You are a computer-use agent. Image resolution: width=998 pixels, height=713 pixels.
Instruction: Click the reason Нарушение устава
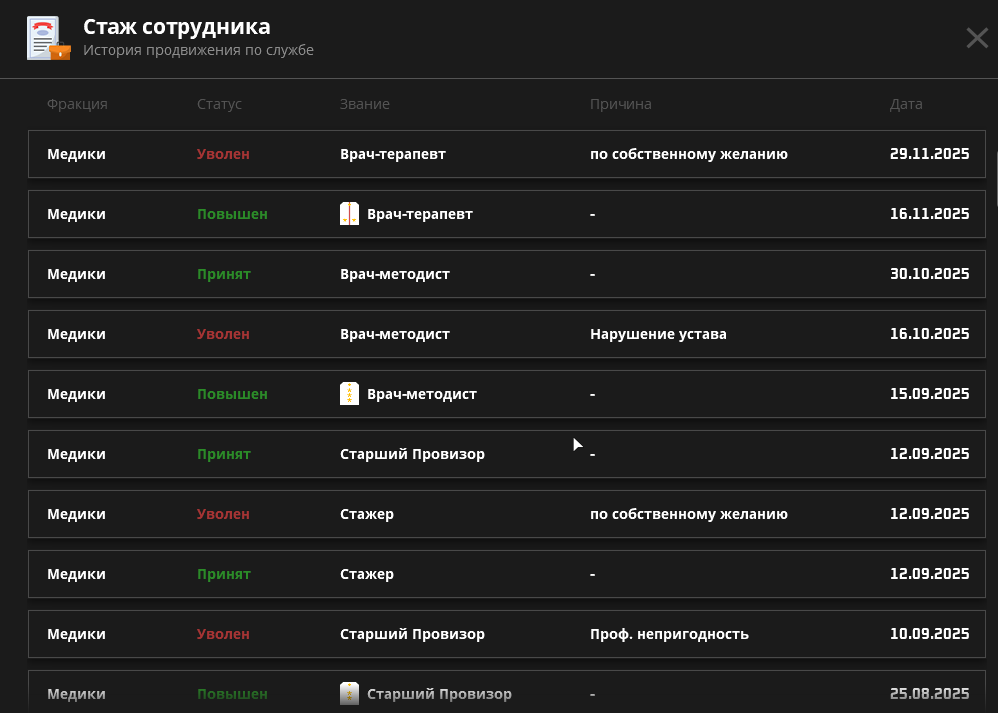click(658, 334)
